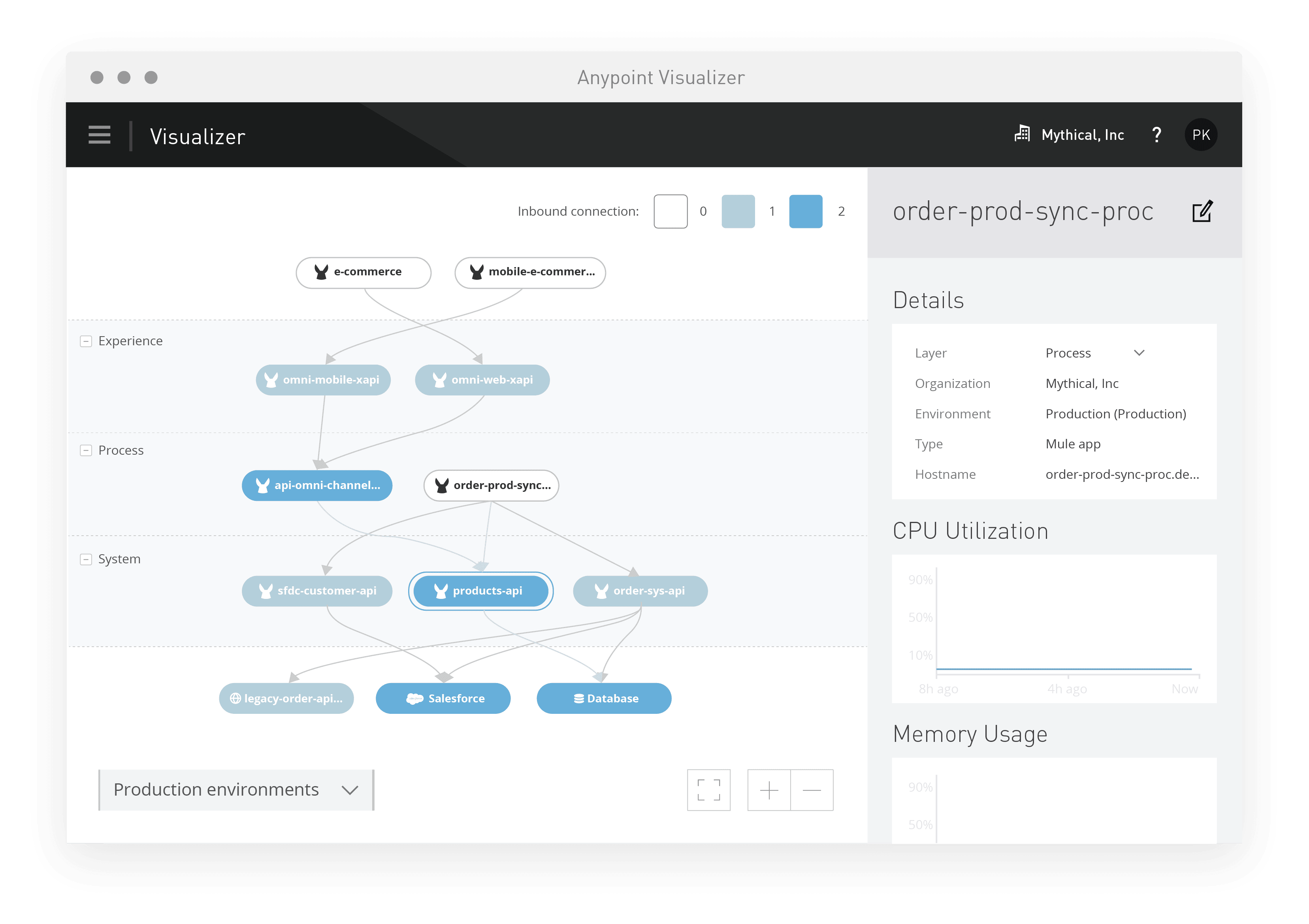Collapse the Process layer
The width and height of the screenshot is (1309, 924).
click(86, 450)
